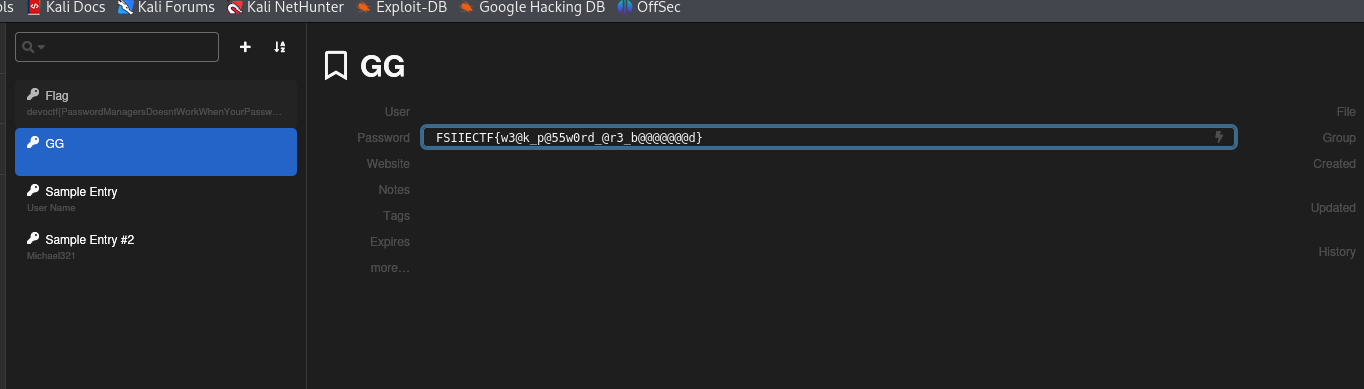Expand the search options dropdown arrow
This screenshot has height=389, width=1364.
pos(42,47)
